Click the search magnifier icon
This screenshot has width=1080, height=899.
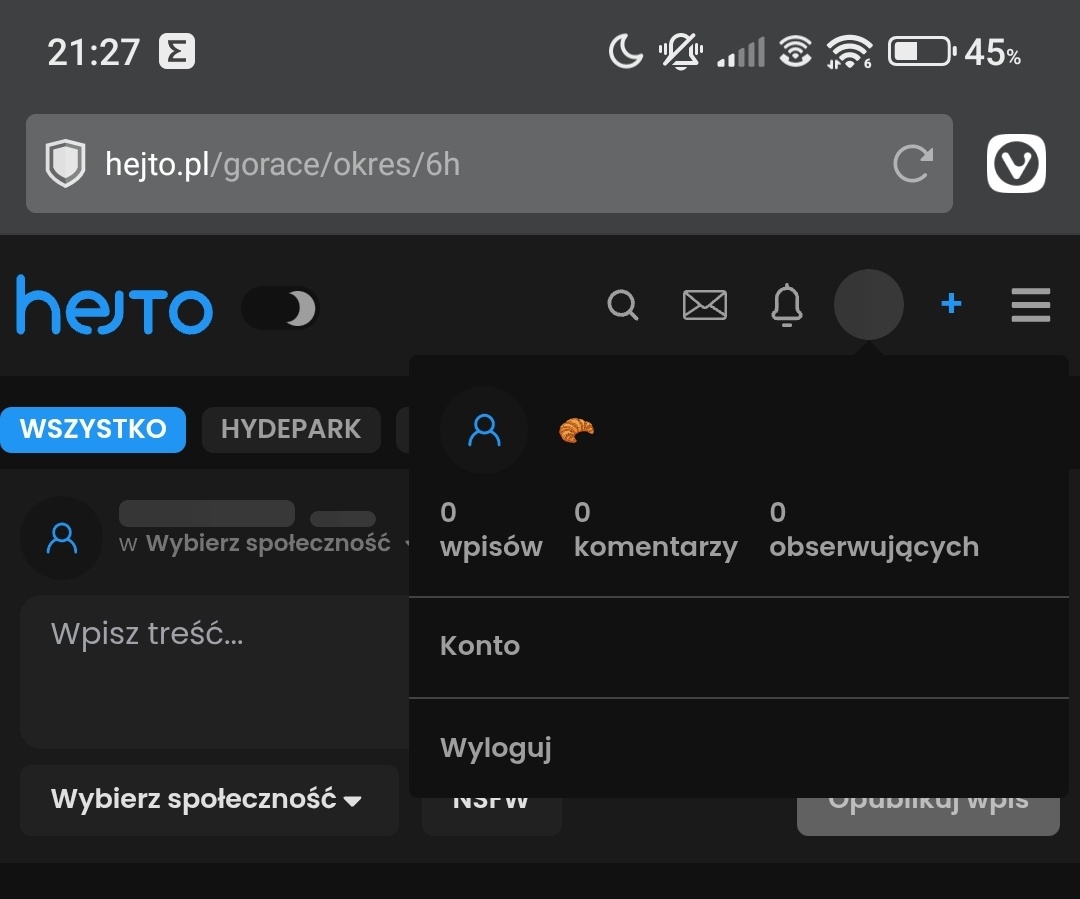(x=622, y=305)
